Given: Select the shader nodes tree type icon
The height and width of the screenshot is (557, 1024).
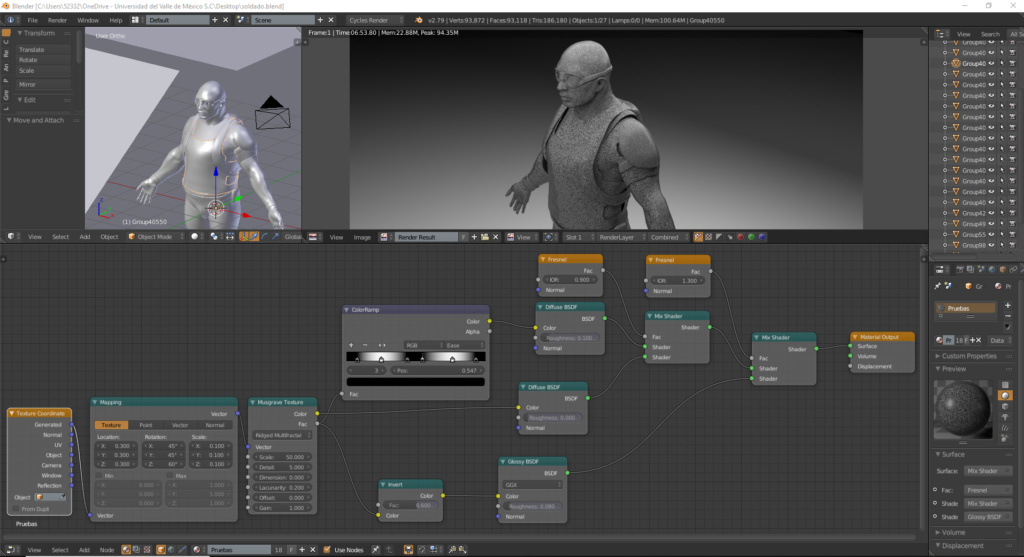Looking at the screenshot, I should (127, 550).
